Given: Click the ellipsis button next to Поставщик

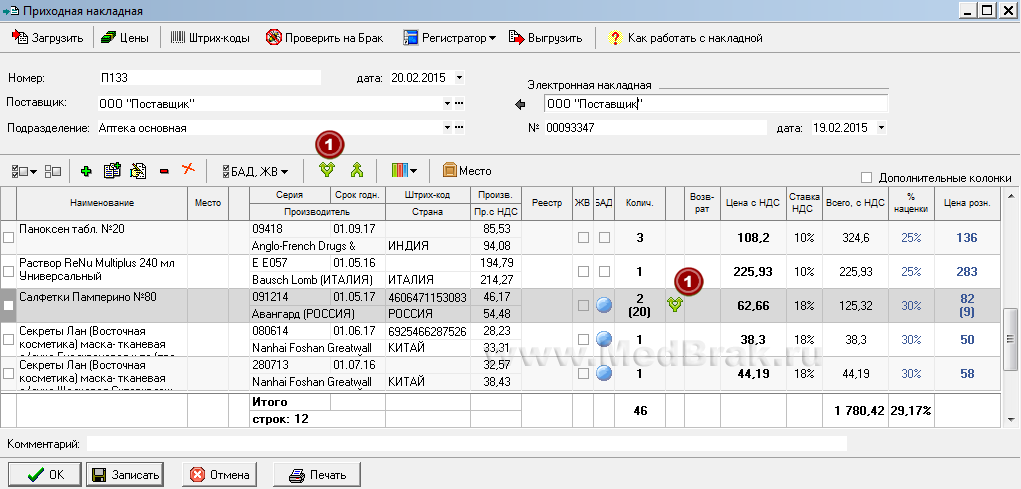Looking at the screenshot, I should (x=459, y=104).
